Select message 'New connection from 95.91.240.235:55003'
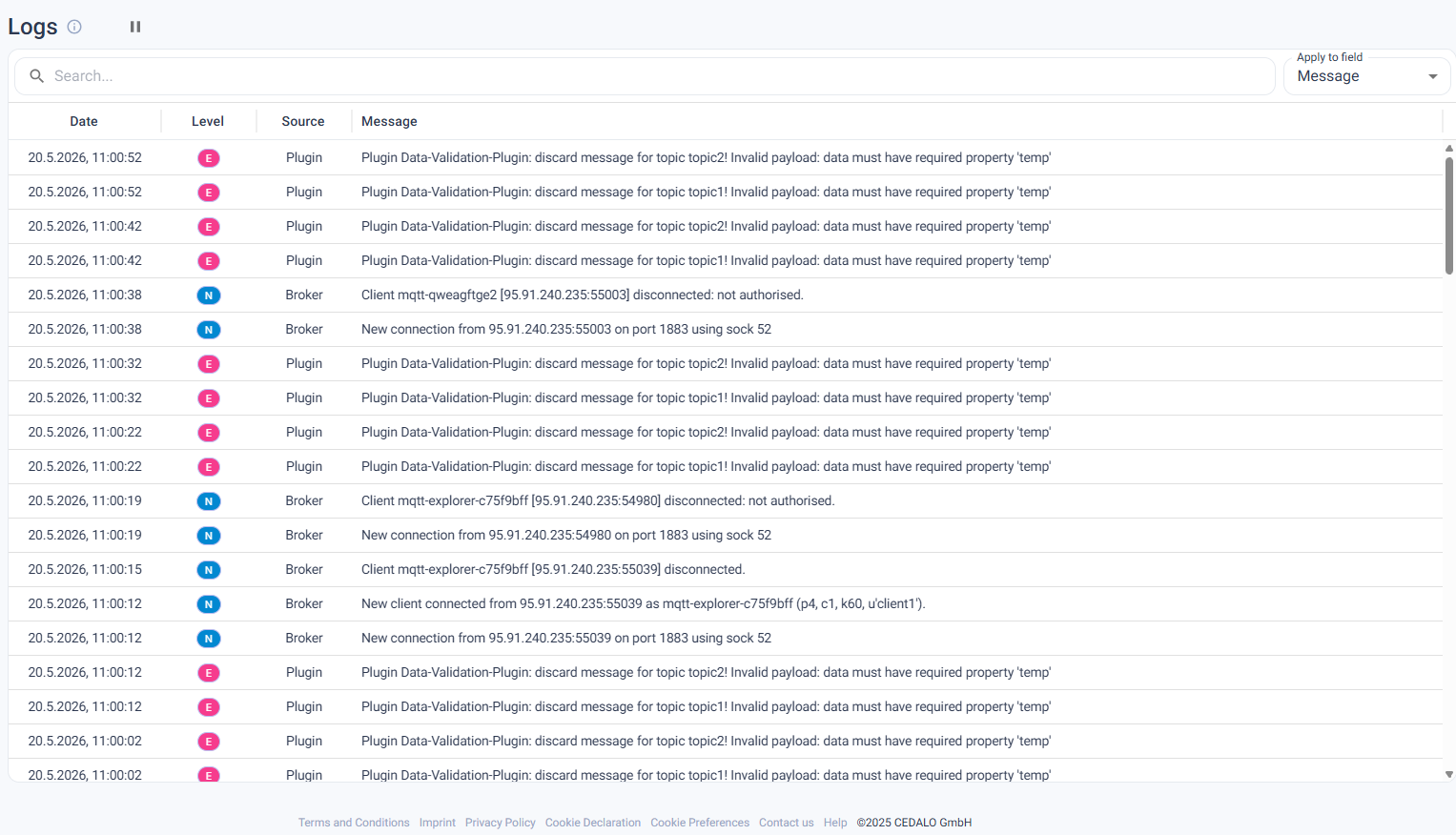The width and height of the screenshot is (1456, 835). coord(566,329)
